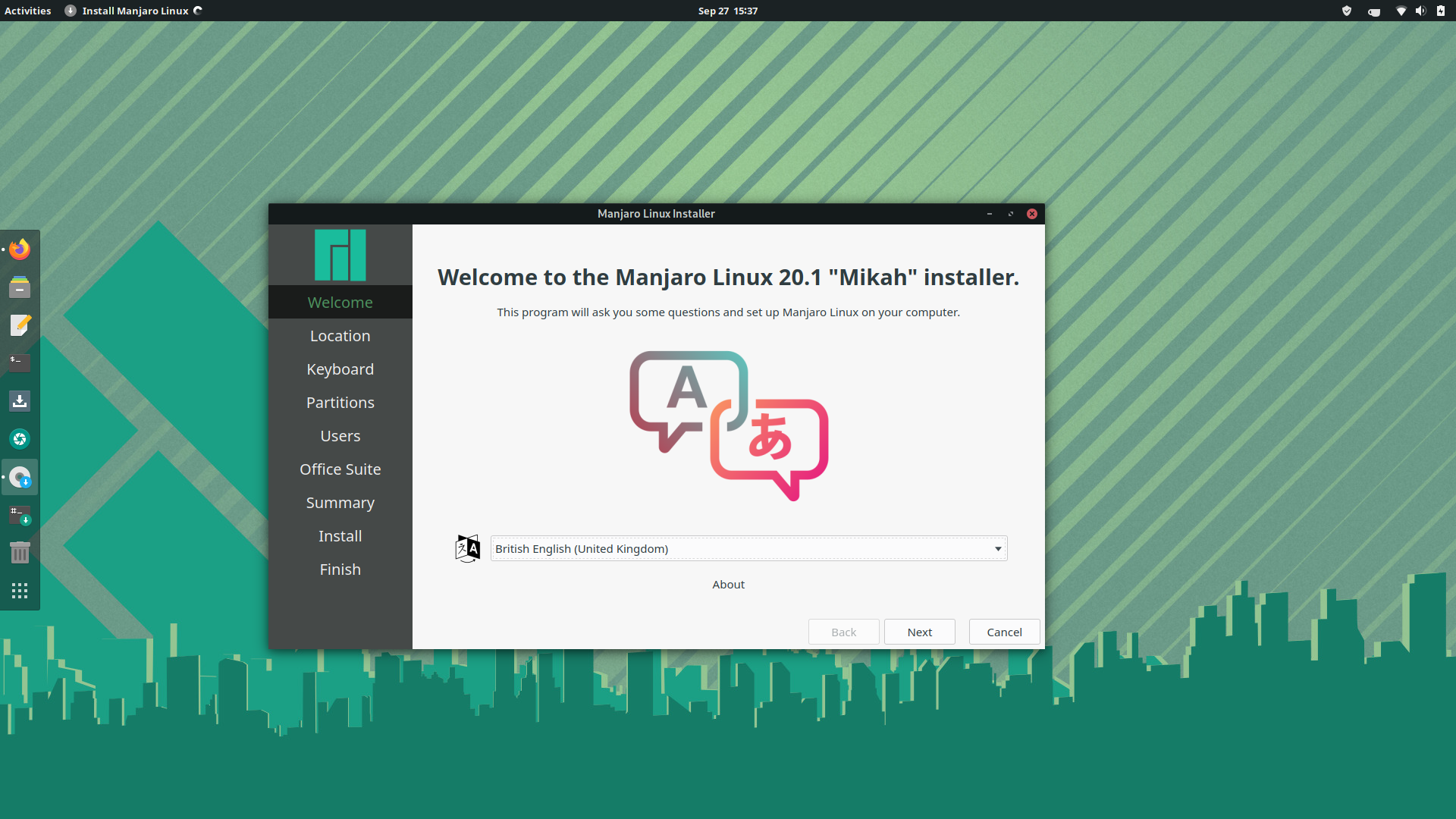1456x819 pixels.
Task: Launch the text editor notepad icon
Action: pos(20,325)
